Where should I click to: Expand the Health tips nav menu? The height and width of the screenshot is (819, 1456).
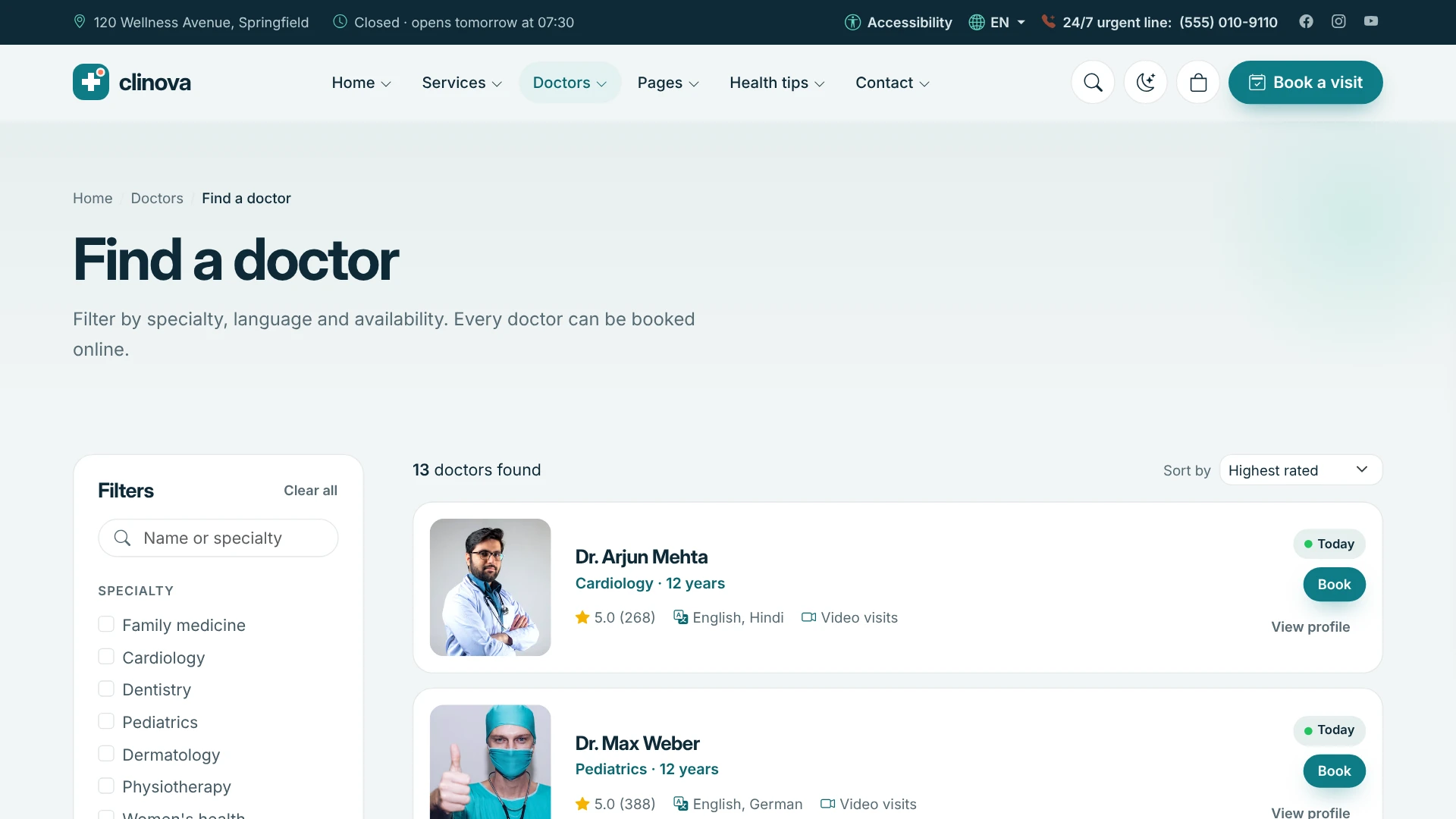pos(777,83)
